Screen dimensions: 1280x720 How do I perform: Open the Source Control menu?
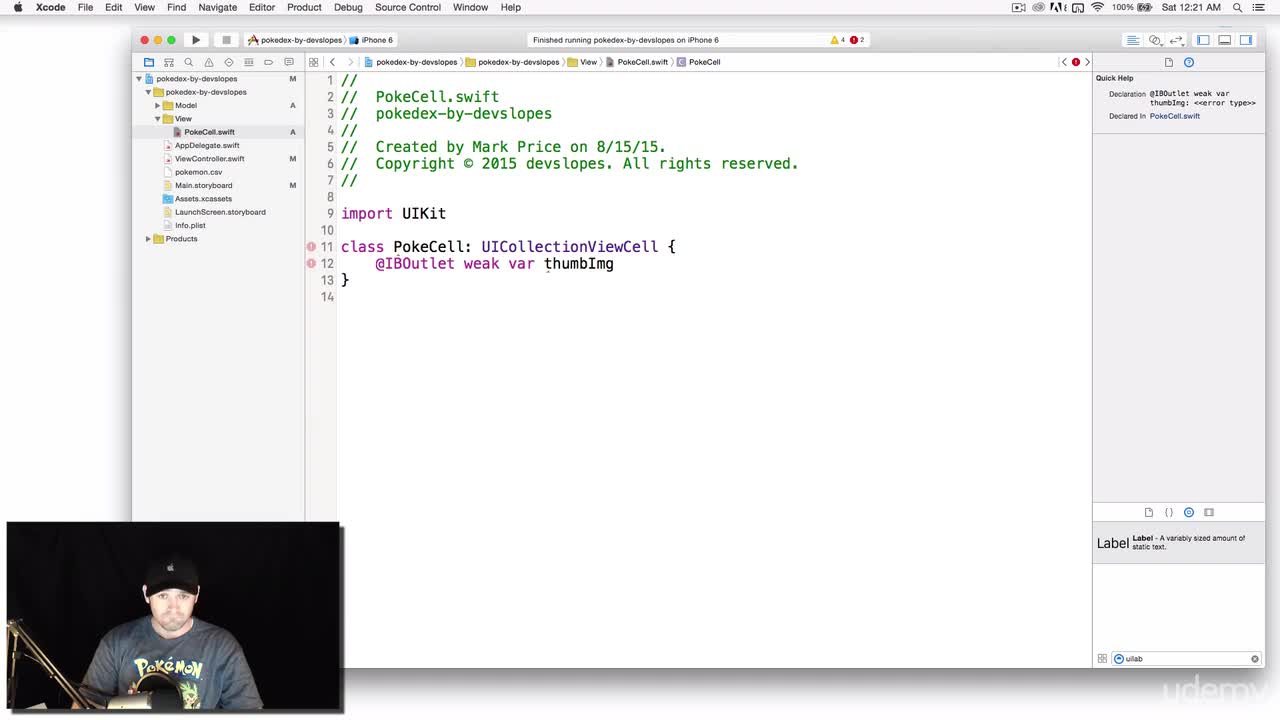(x=408, y=7)
